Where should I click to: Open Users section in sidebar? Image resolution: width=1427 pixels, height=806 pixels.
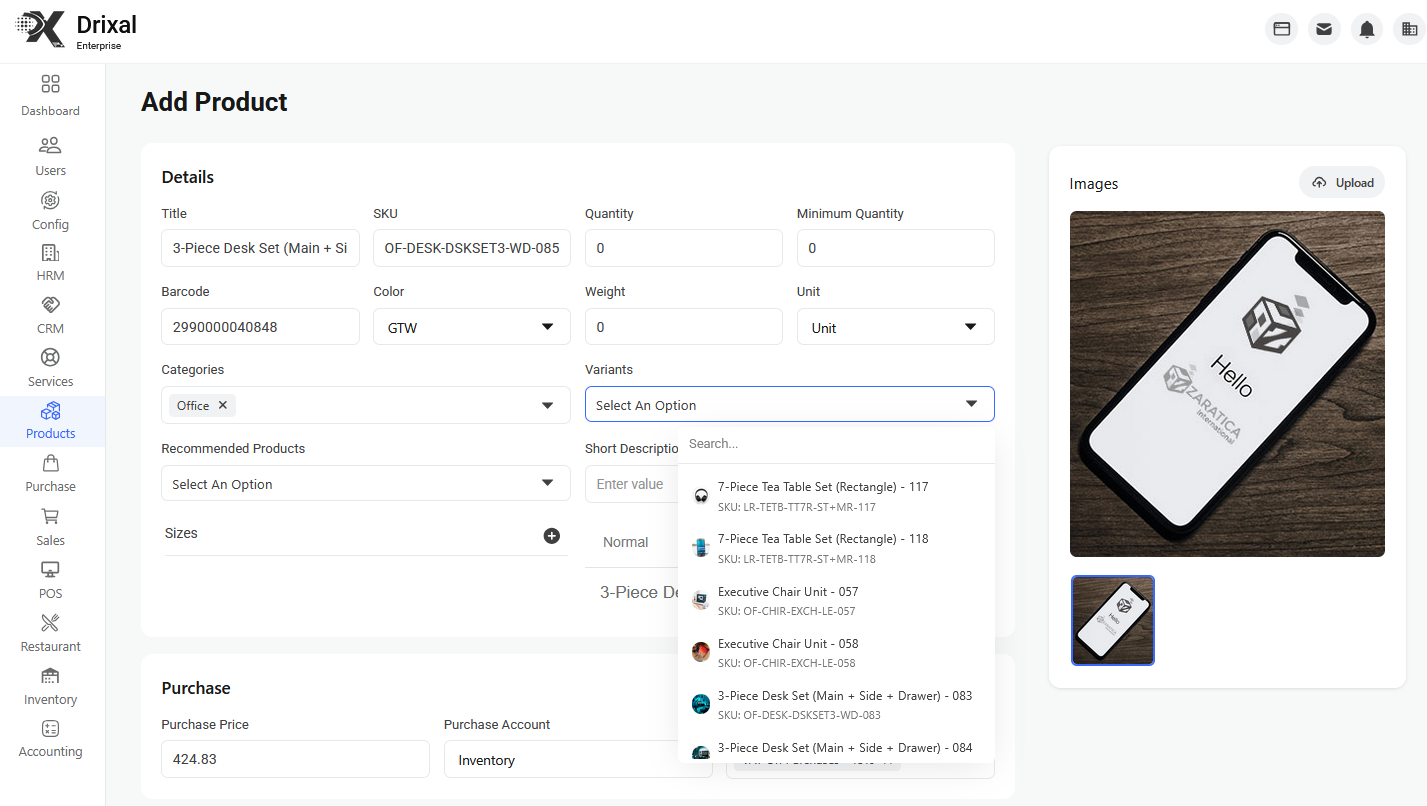click(50, 156)
